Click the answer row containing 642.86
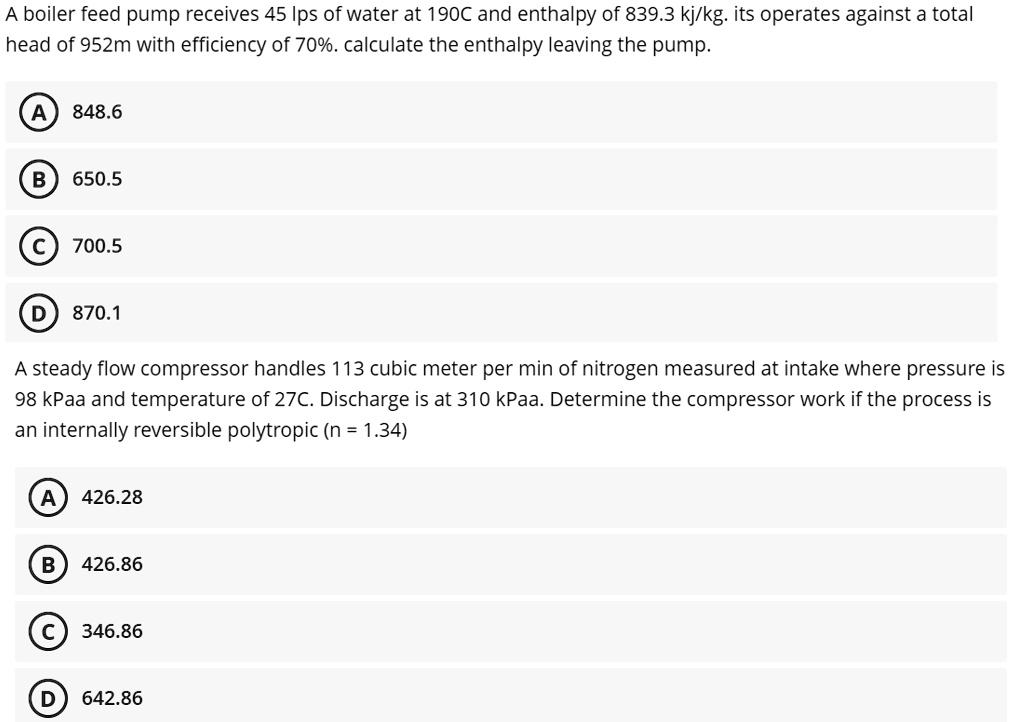Viewport: 1009px width, 722px height. pos(500,697)
